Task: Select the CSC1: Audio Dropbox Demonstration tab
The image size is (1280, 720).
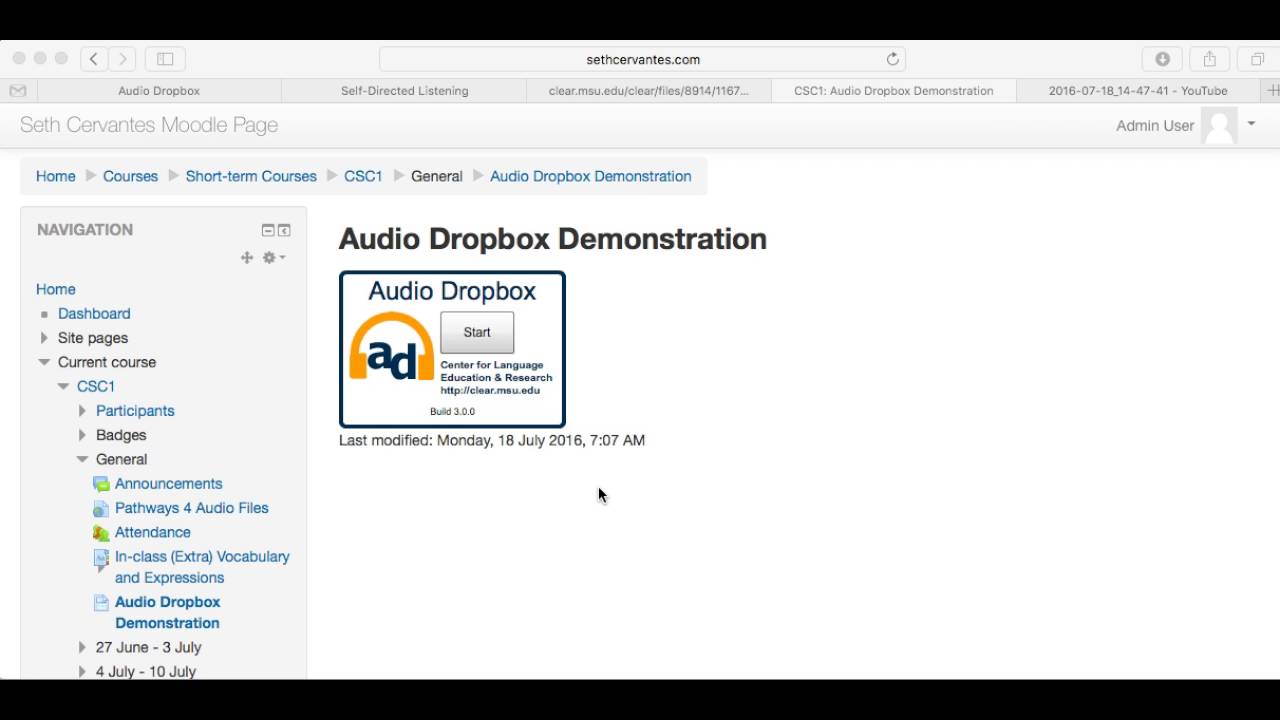Action: coord(893,90)
